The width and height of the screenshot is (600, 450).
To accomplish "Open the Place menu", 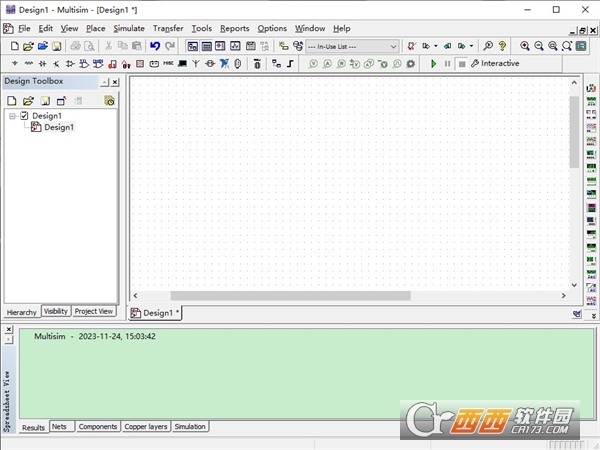I will click(96, 28).
